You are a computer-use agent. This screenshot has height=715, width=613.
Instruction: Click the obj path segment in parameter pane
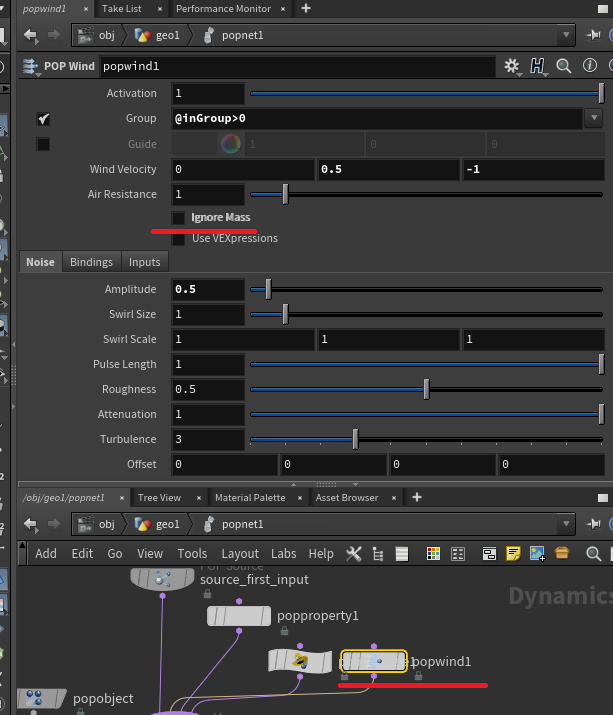tap(97, 35)
